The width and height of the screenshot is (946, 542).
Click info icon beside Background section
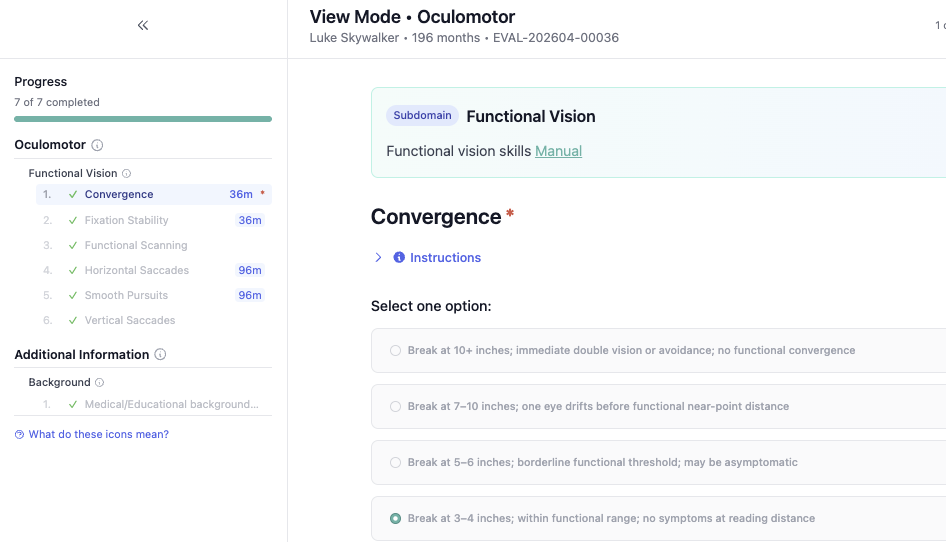coord(99,383)
